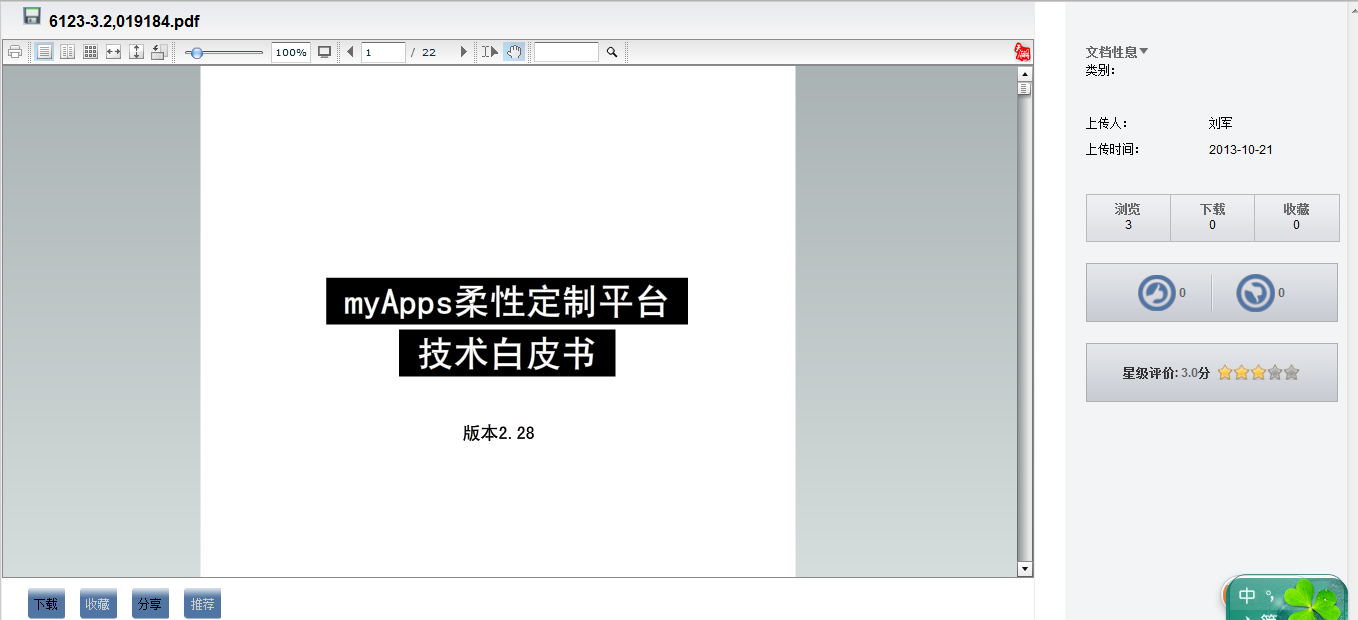Viewport: 1358px width, 620px height.
Task: Select thumbnail grid view mode
Action: coord(90,52)
